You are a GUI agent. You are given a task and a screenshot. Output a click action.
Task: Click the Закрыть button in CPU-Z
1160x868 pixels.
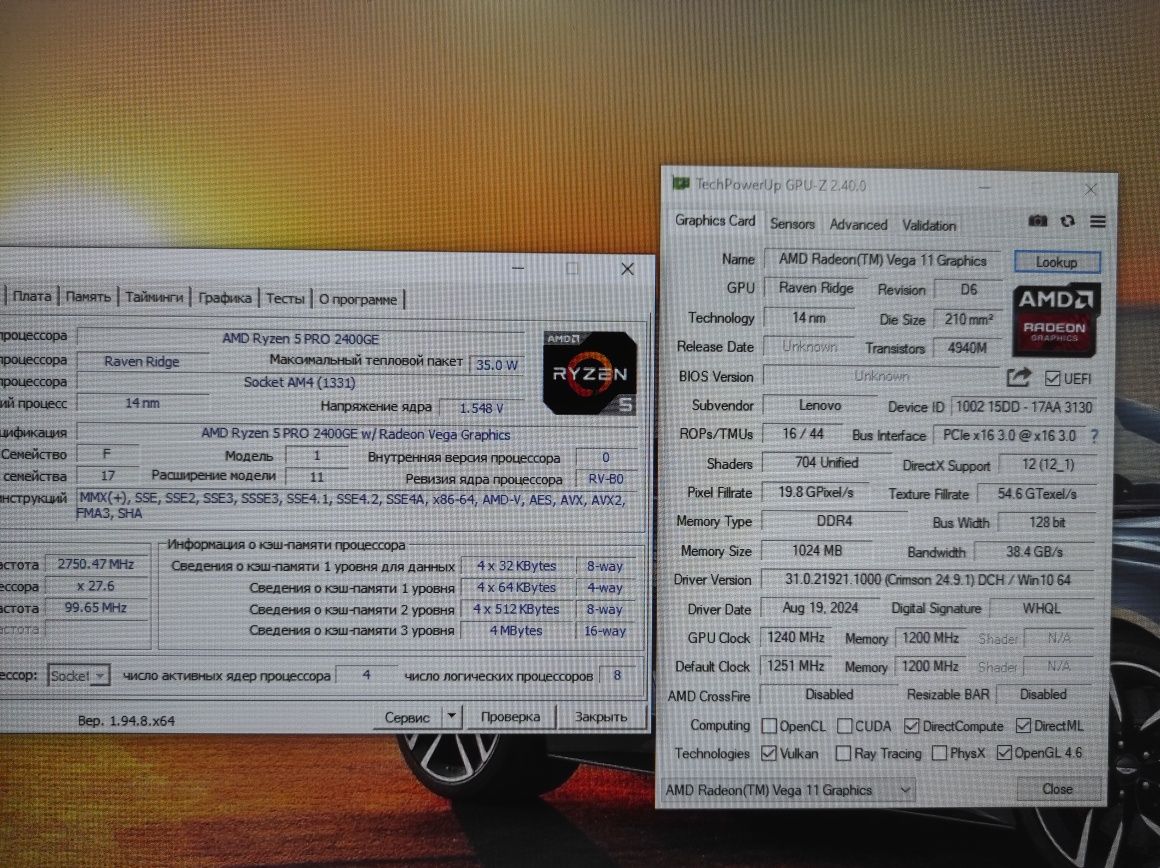click(x=601, y=717)
